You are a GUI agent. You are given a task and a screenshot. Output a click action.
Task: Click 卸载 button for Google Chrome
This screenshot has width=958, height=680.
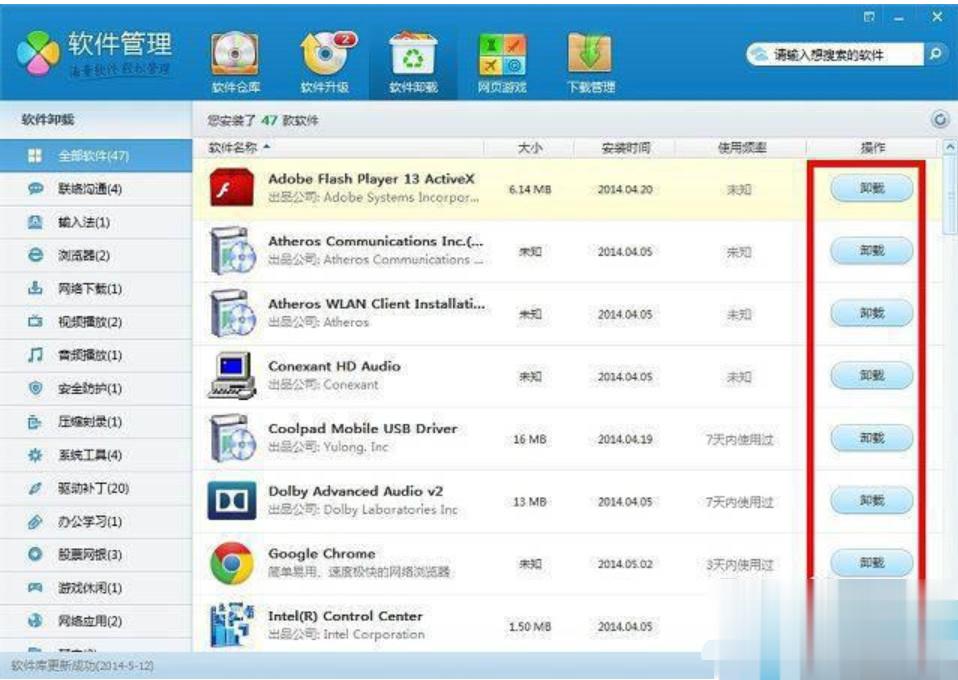pyautogui.click(x=871, y=563)
